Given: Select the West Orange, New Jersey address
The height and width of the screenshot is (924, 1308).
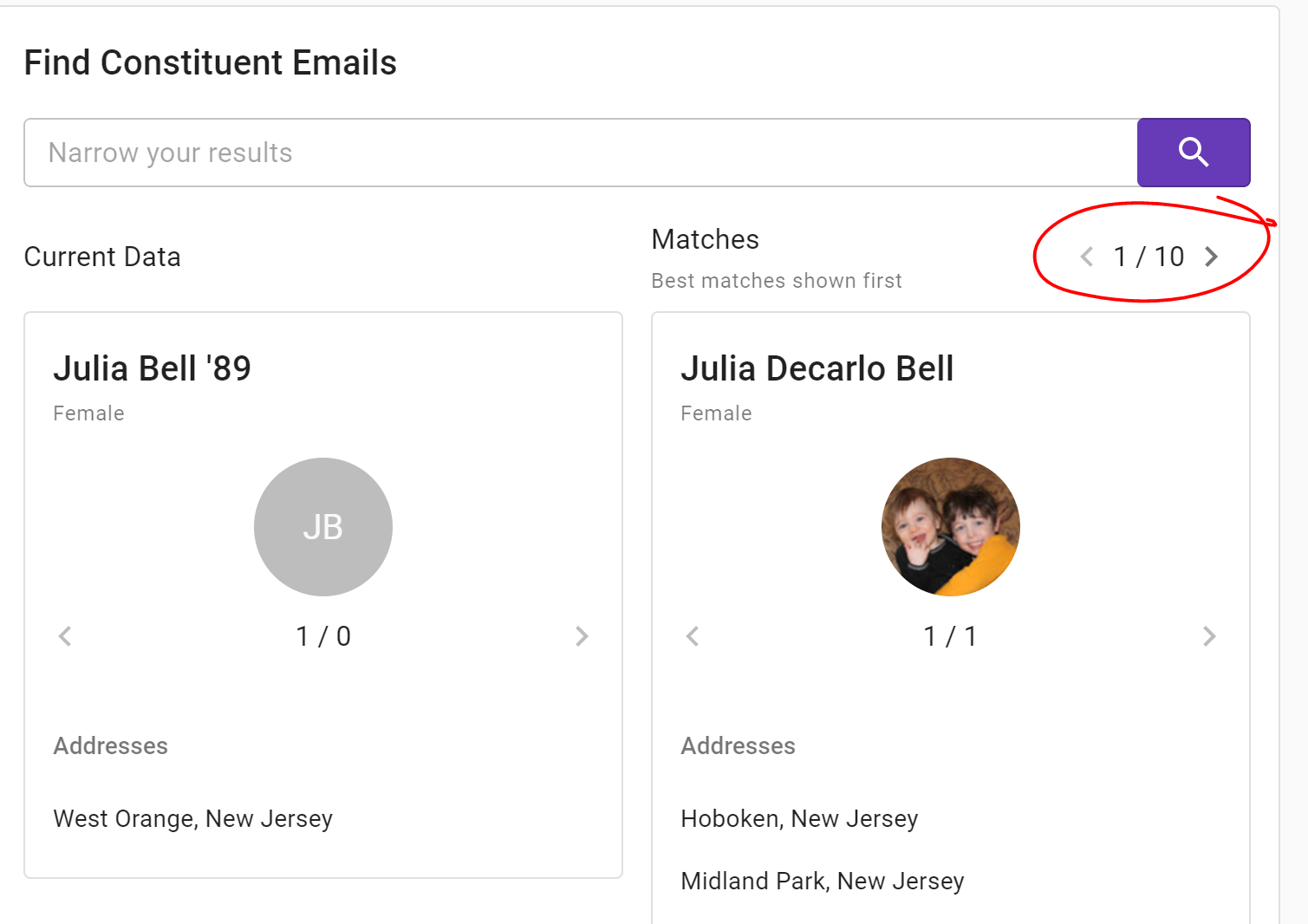Looking at the screenshot, I should (x=192, y=818).
